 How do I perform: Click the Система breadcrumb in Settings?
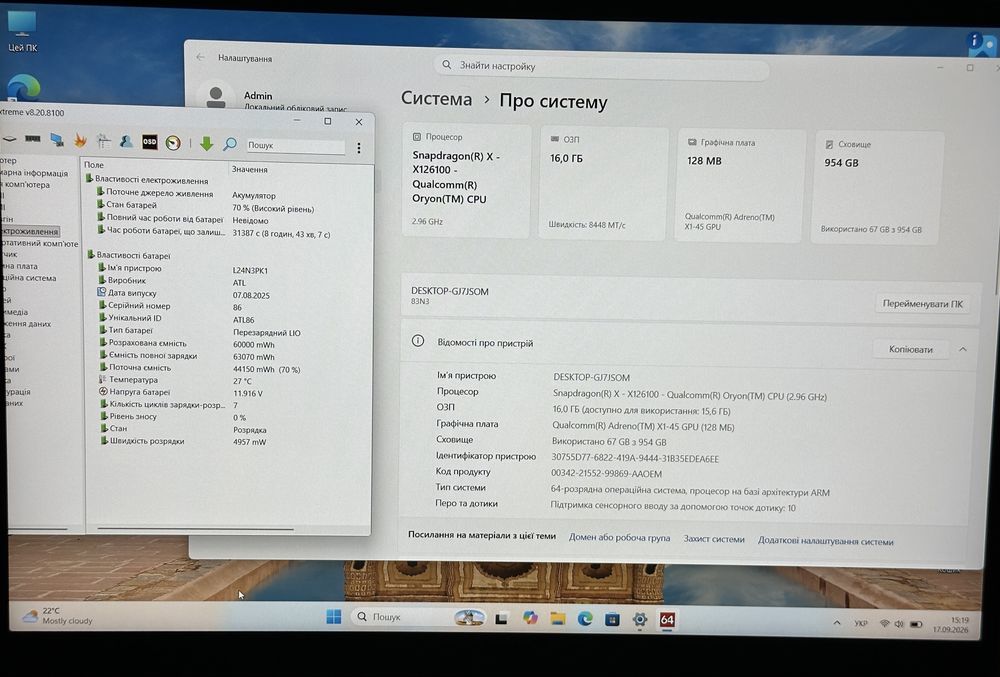click(x=436, y=99)
